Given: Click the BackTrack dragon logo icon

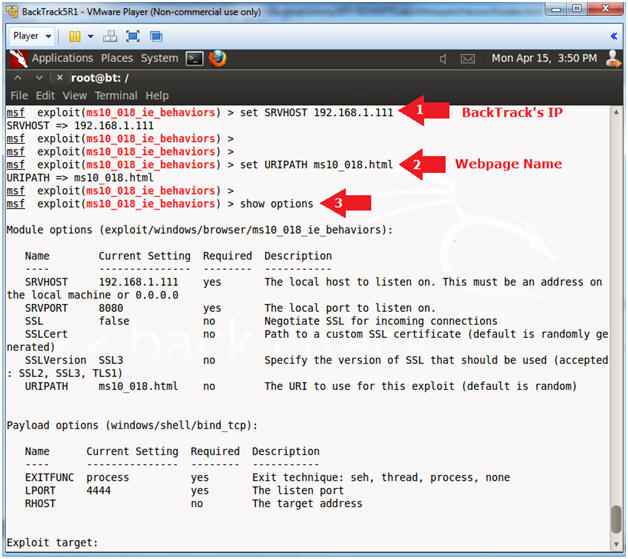Looking at the screenshot, I should coord(18,58).
